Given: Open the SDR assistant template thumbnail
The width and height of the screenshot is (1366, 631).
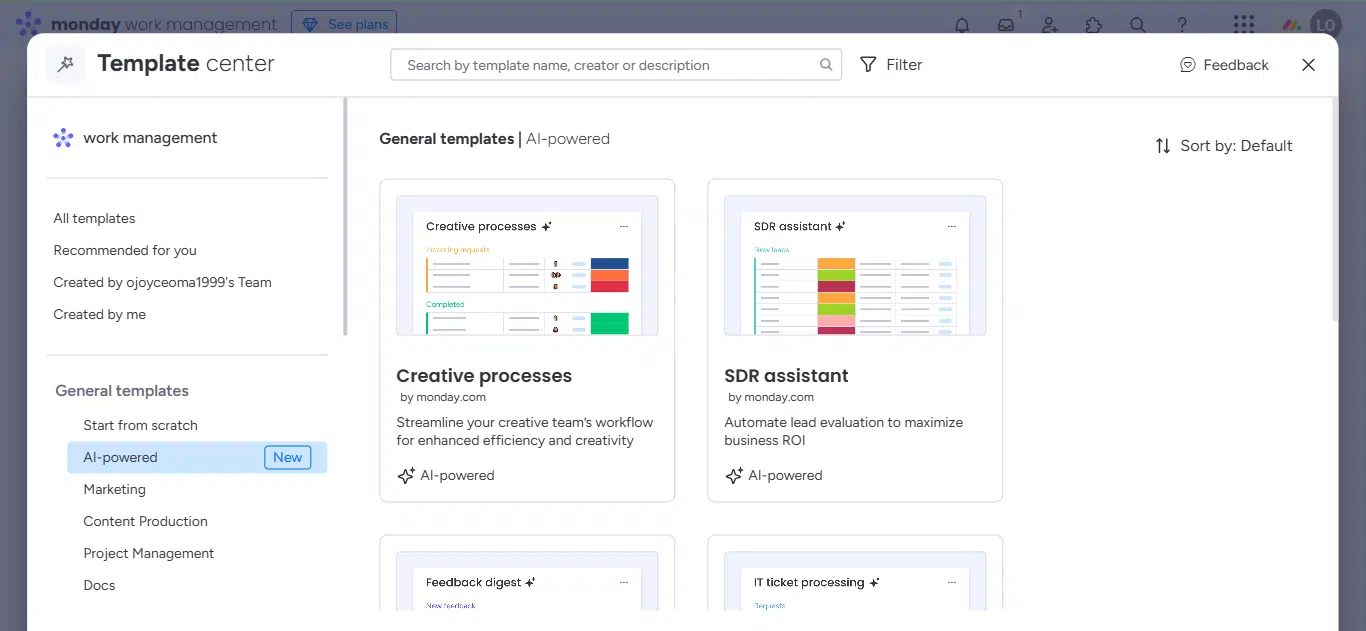Looking at the screenshot, I should pos(855,265).
